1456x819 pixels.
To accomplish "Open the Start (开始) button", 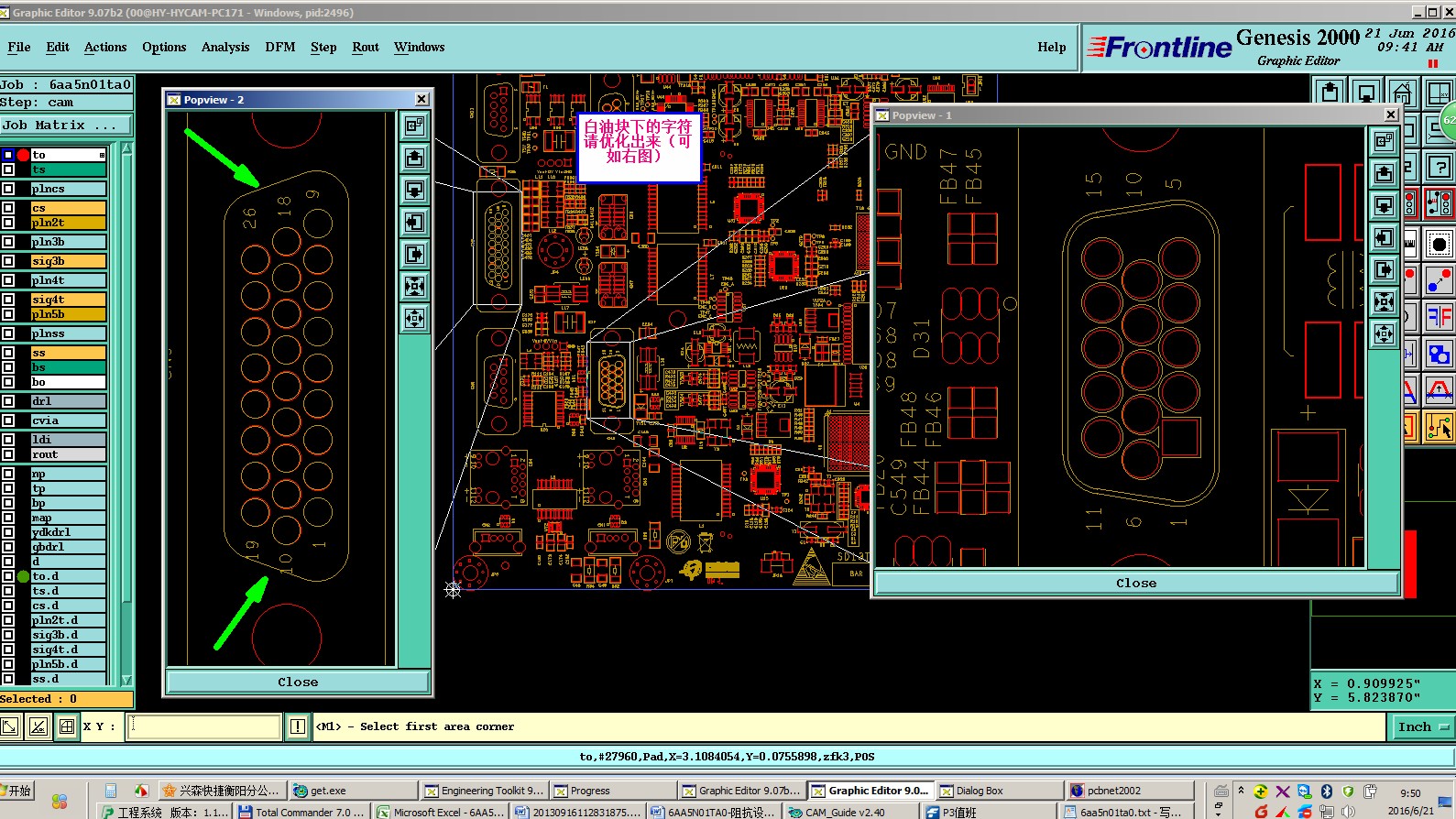I will 16,791.
